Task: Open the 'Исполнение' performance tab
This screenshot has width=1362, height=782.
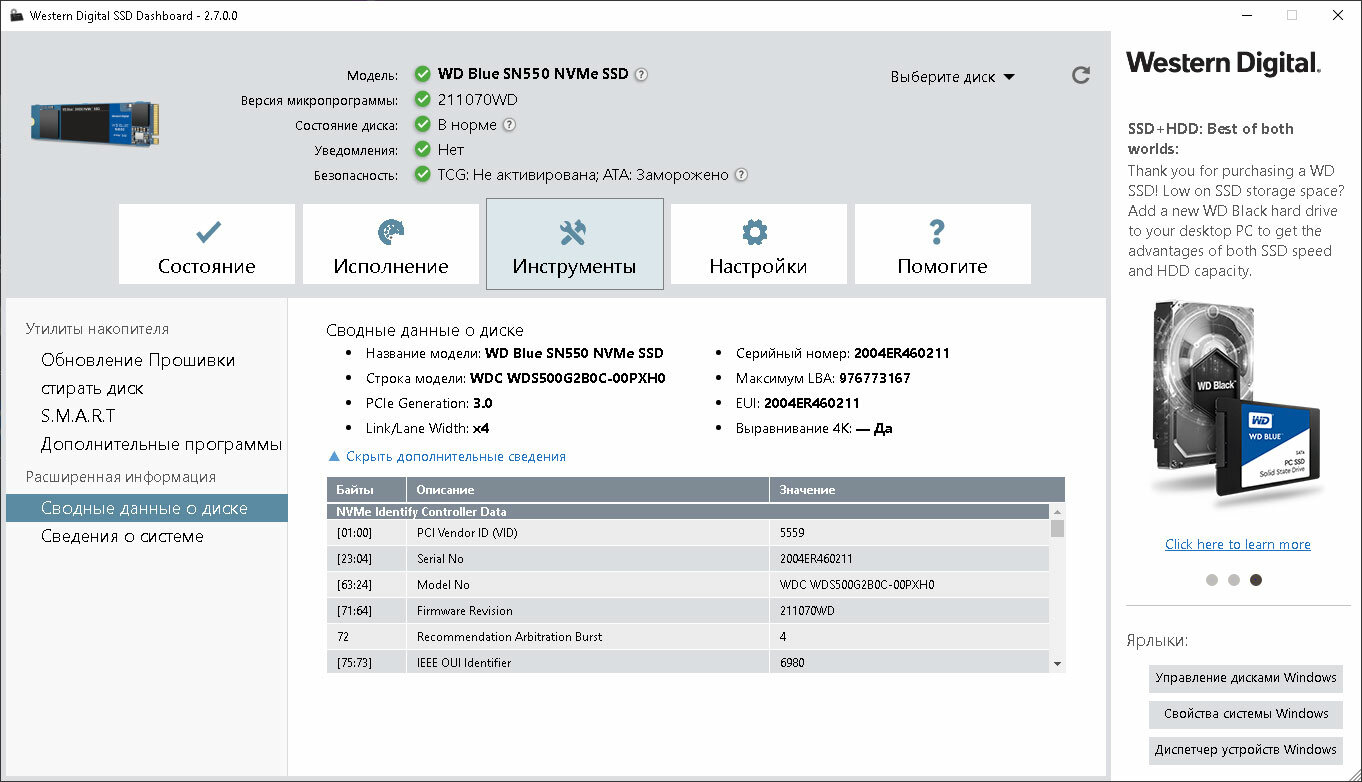Action: 391,245
